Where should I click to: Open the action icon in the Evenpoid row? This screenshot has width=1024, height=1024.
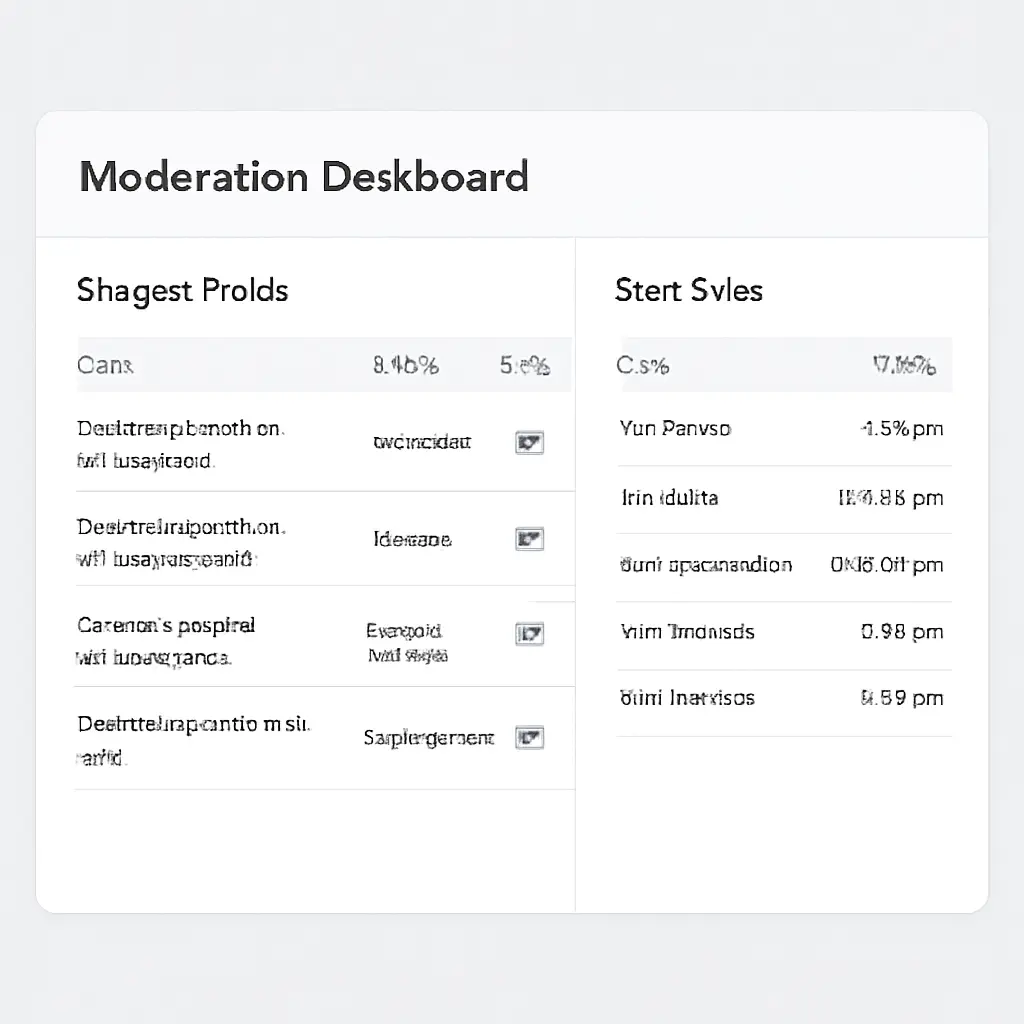coord(529,633)
